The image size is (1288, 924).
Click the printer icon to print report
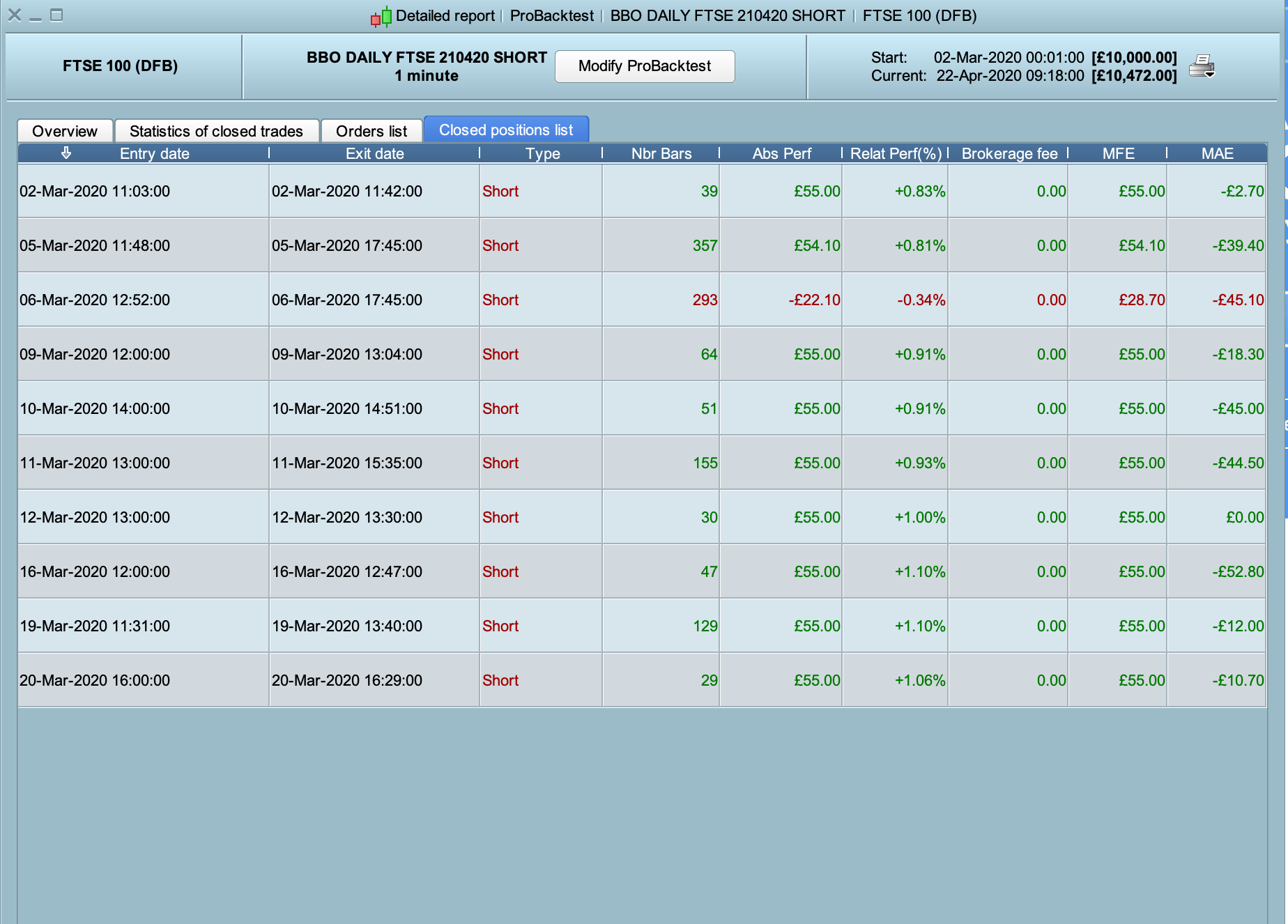pos(1202,66)
